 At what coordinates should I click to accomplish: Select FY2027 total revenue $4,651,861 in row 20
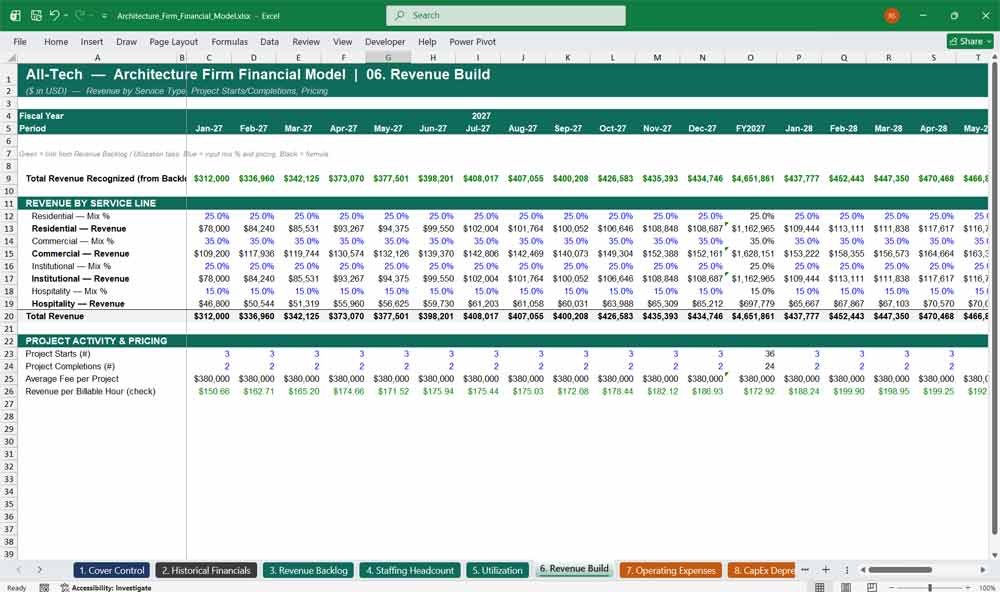coord(750,316)
